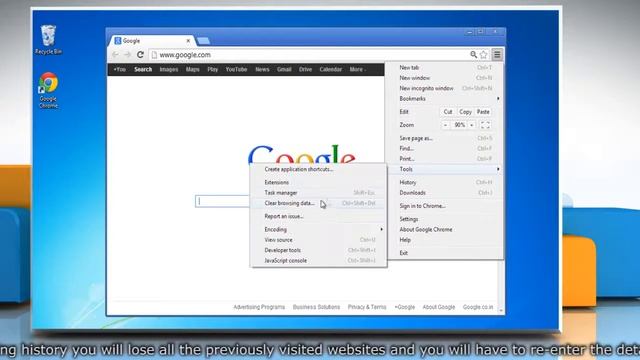Select the Google tab

(x=151, y=41)
